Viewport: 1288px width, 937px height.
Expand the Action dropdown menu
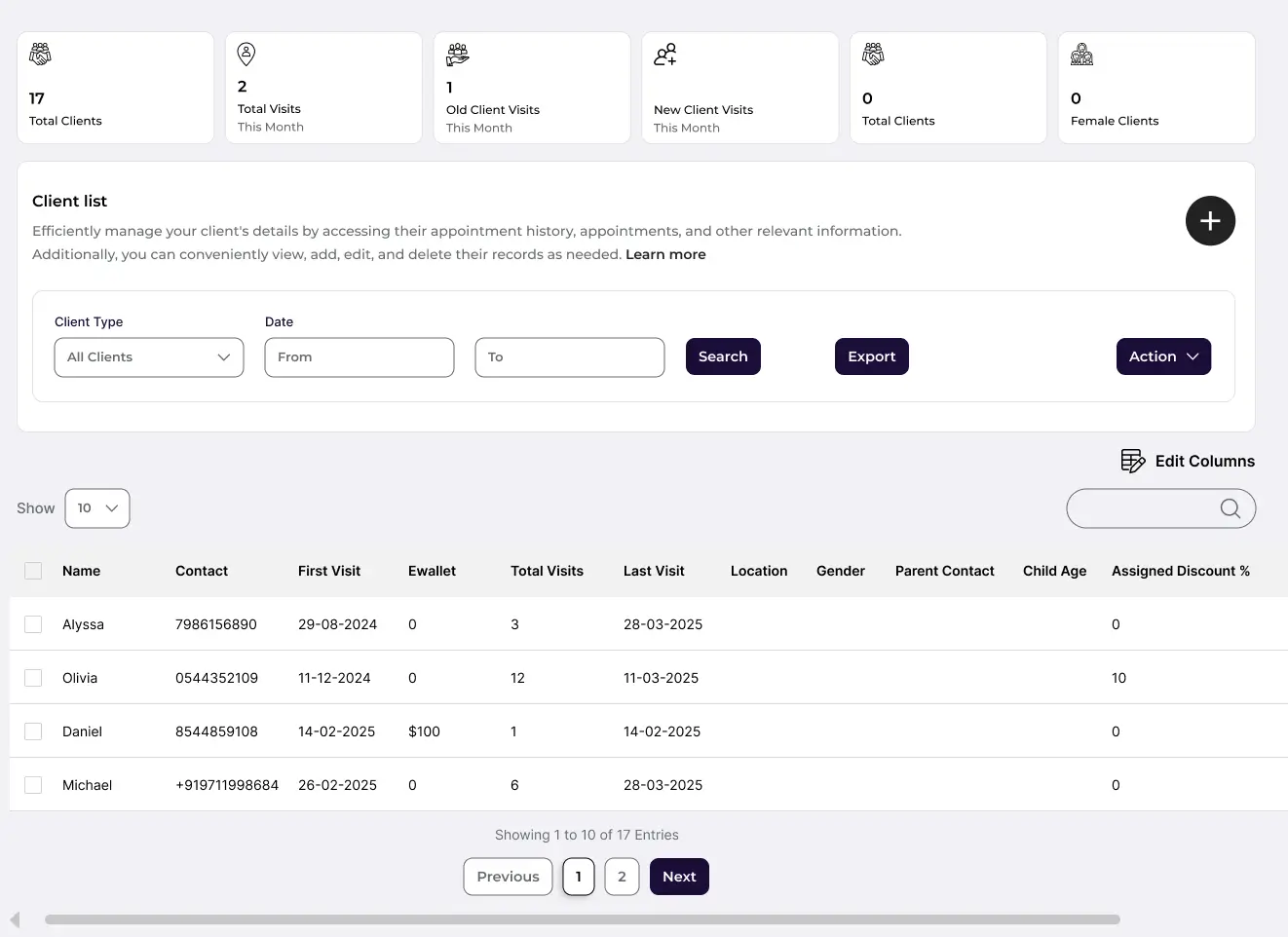(x=1163, y=356)
